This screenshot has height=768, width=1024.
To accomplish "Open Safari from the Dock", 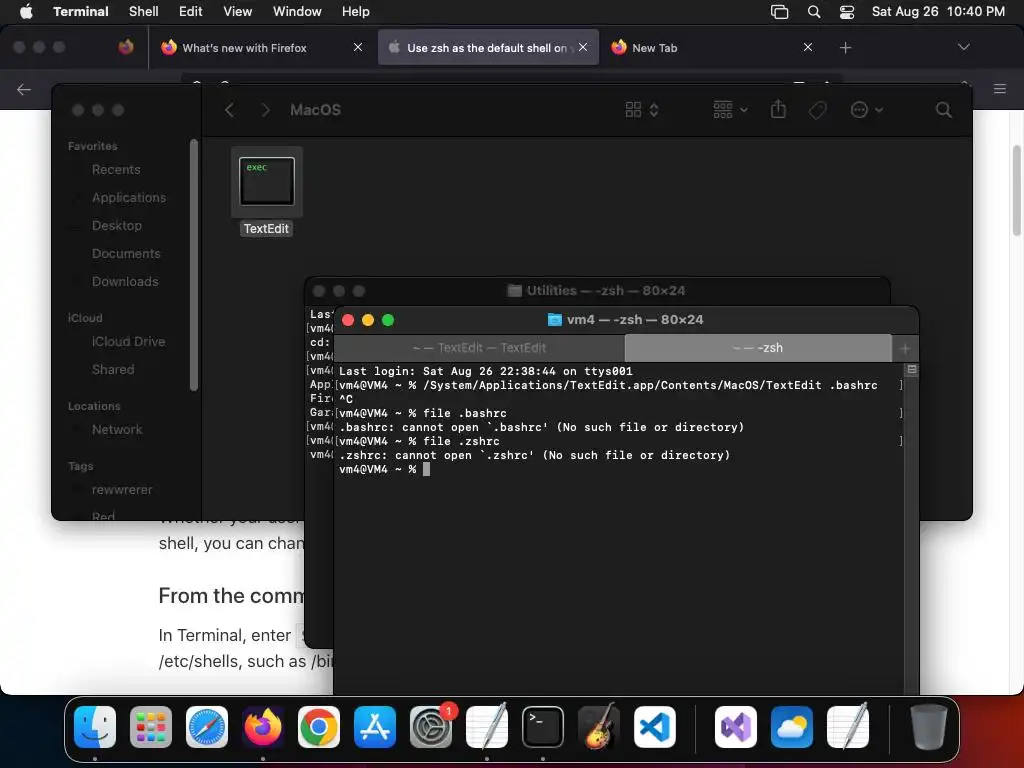I will 207,726.
